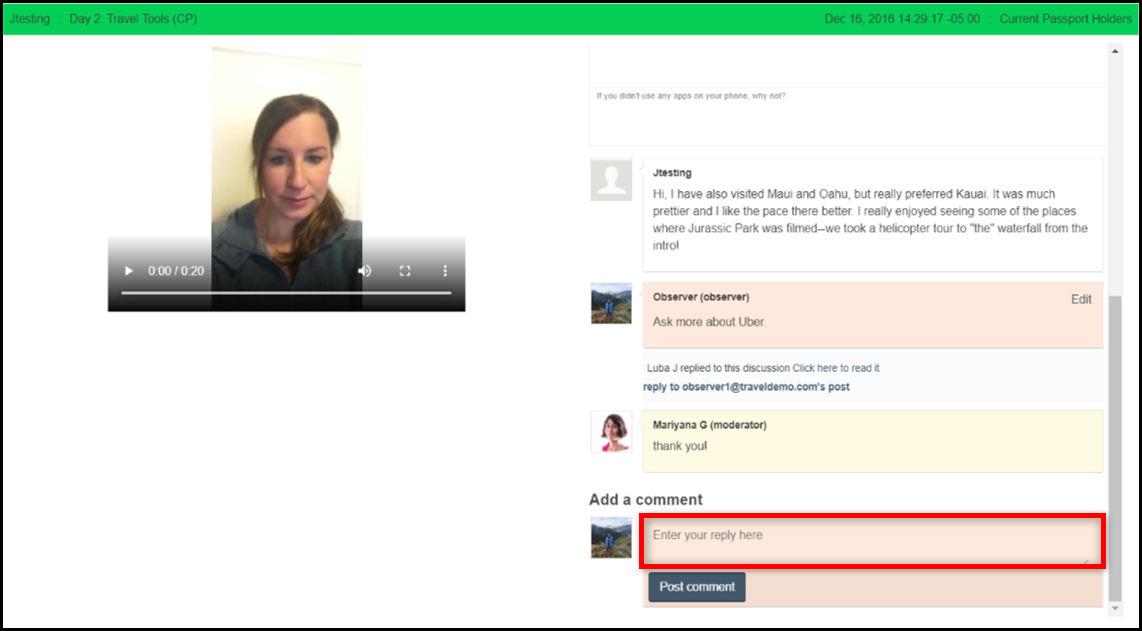
Task: Play the participant video
Action: [x=129, y=271]
